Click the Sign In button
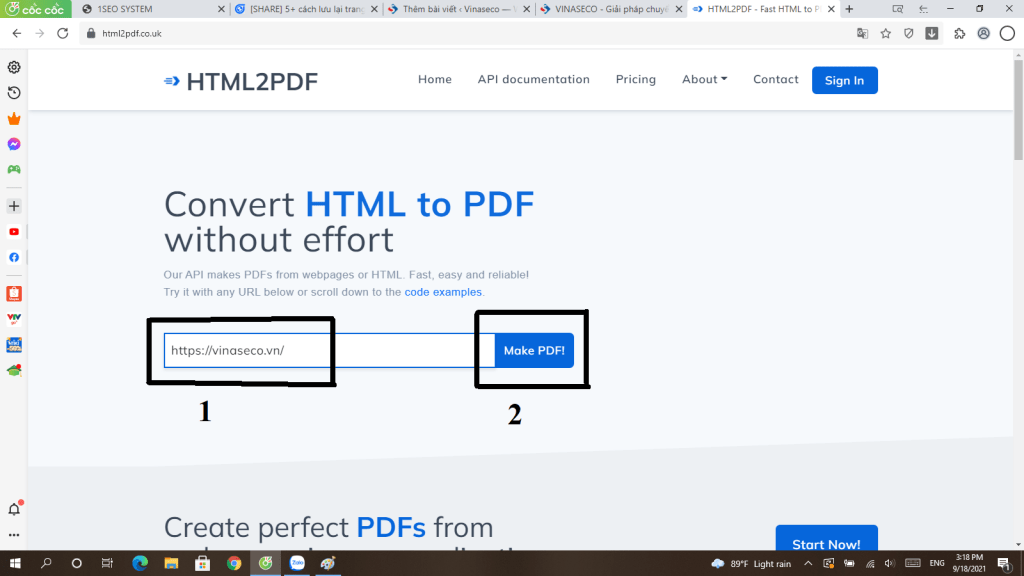The width and height of the screenshot is (1024, 576). click(x=844, y=80)
